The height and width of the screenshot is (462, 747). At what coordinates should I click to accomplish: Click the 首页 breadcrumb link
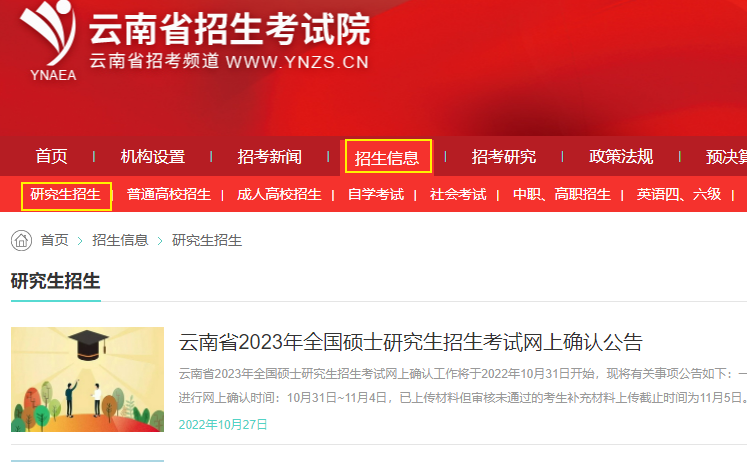pos(55,240)
